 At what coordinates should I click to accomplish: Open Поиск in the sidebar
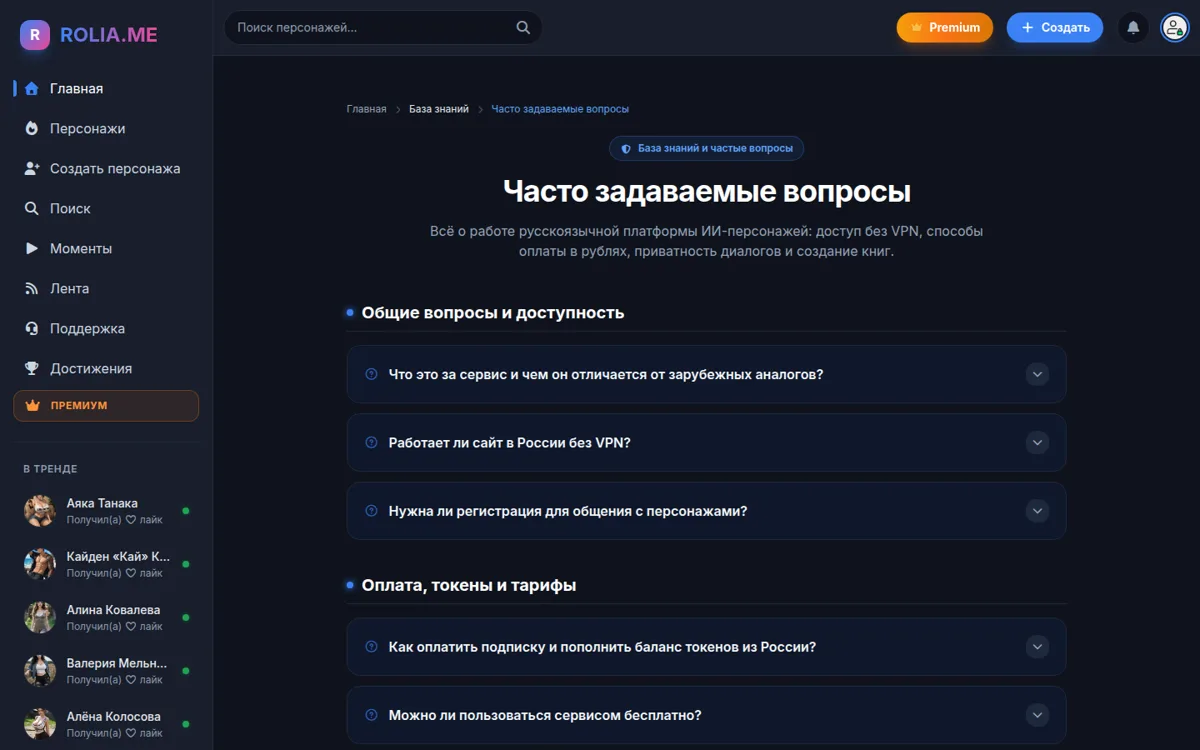(106, 208)
